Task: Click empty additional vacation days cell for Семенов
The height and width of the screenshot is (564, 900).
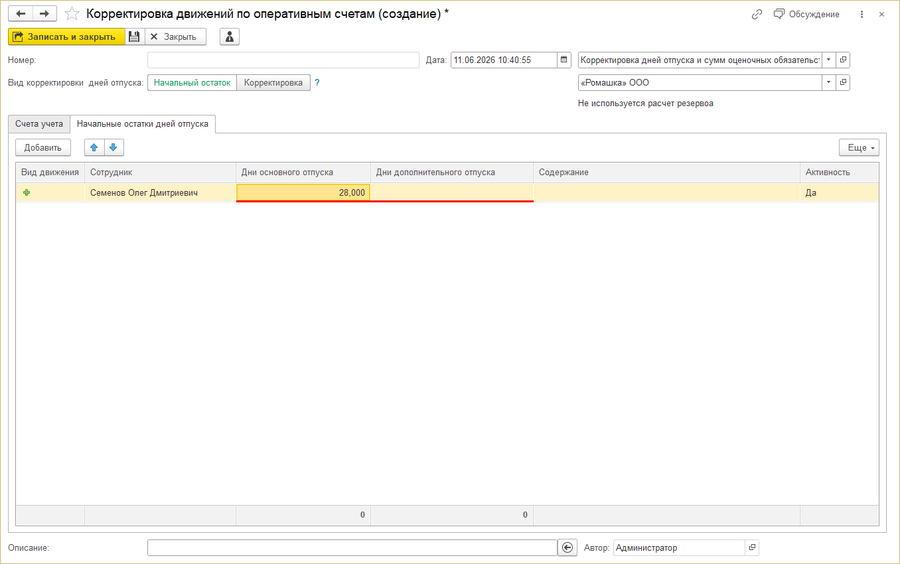Action: click(x=452, y=193)
